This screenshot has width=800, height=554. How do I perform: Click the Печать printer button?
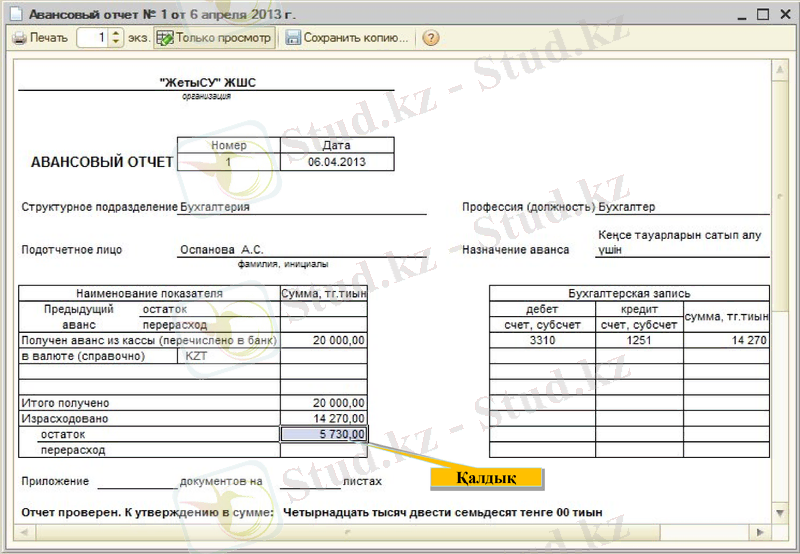point(41,38)
